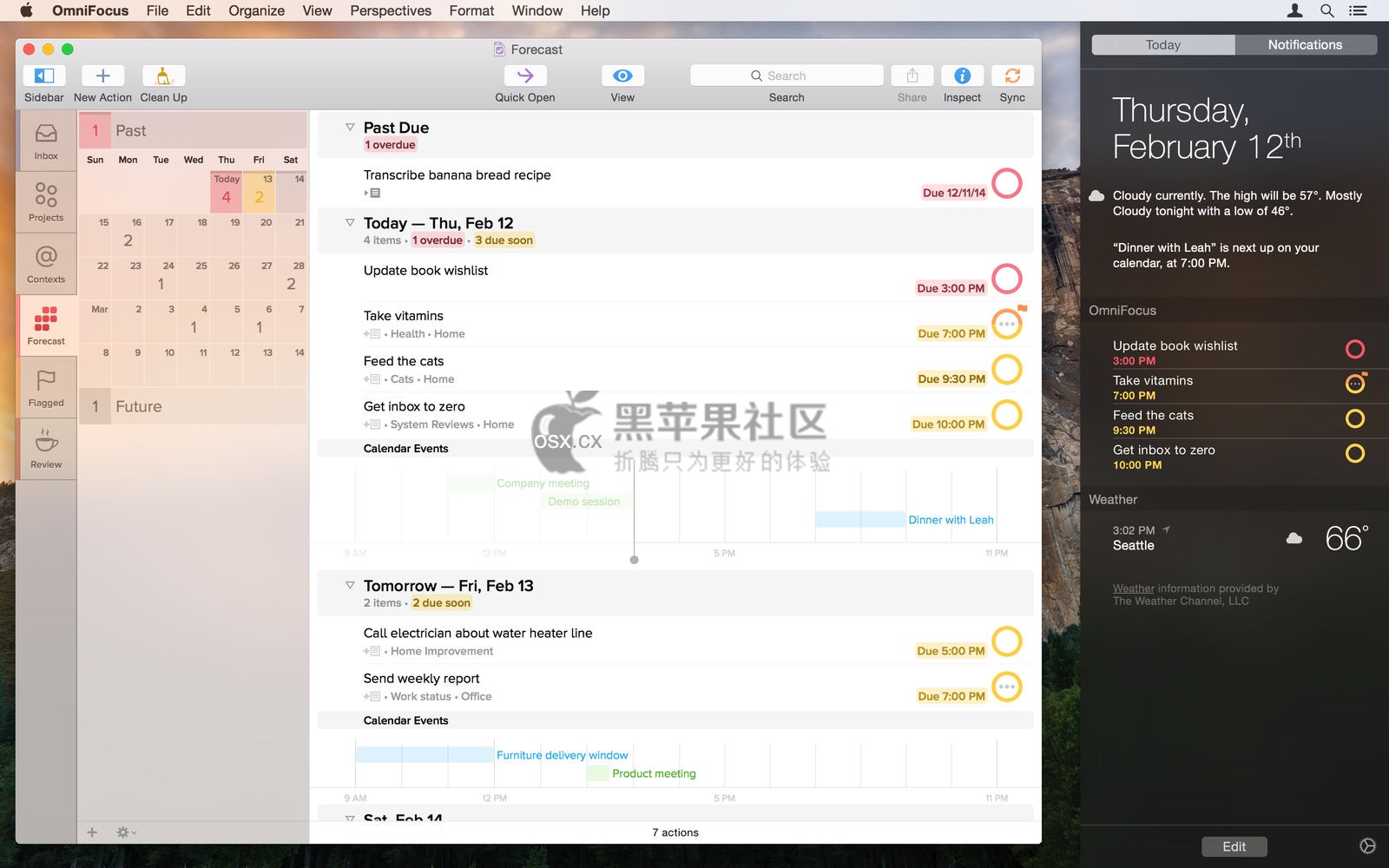Screen dimensions: 1389x868
Task: Mark Get inbox to zero complete in Forecast
Action: coord(1007,414)
